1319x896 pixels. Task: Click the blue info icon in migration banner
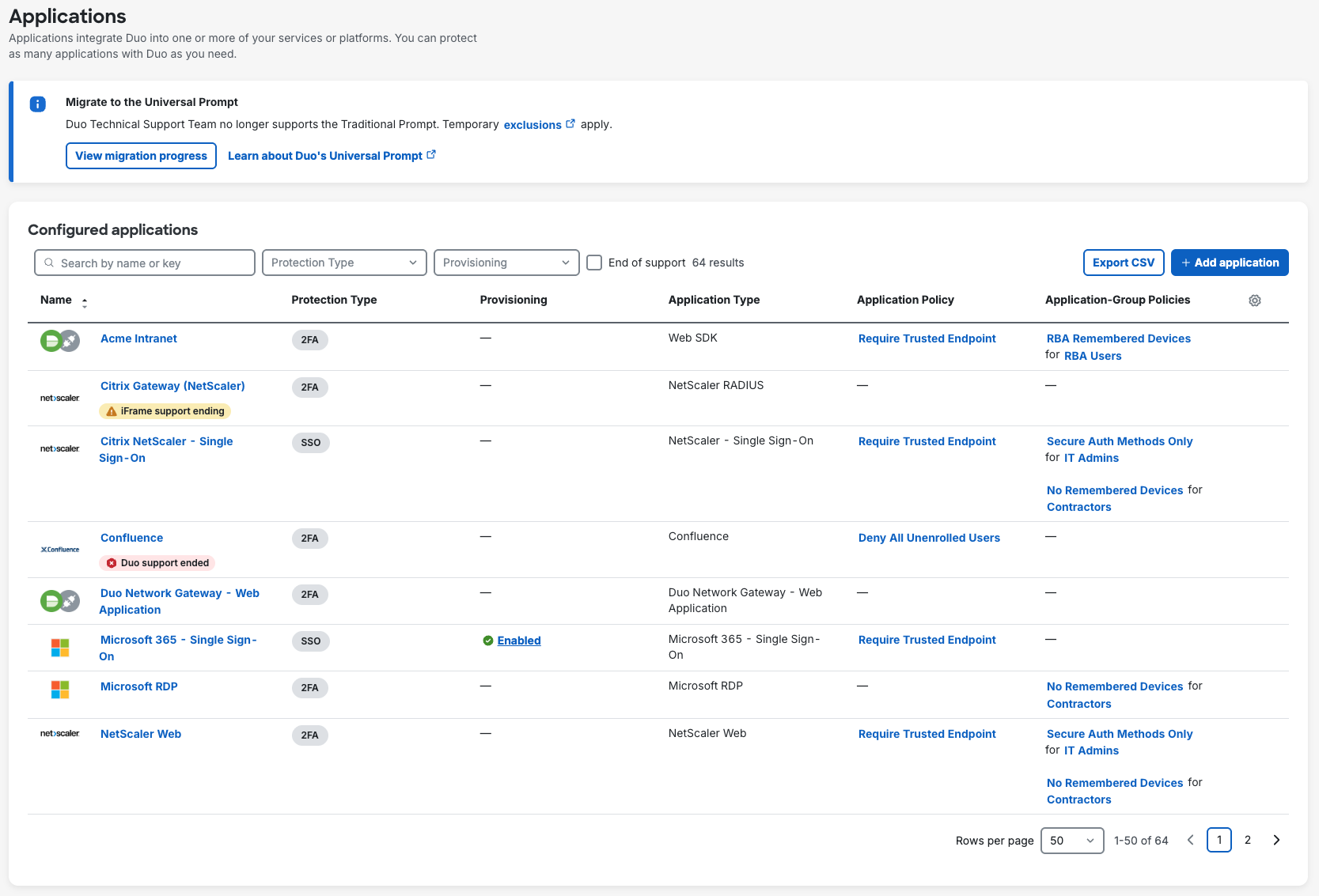click(x=38, y=104)
